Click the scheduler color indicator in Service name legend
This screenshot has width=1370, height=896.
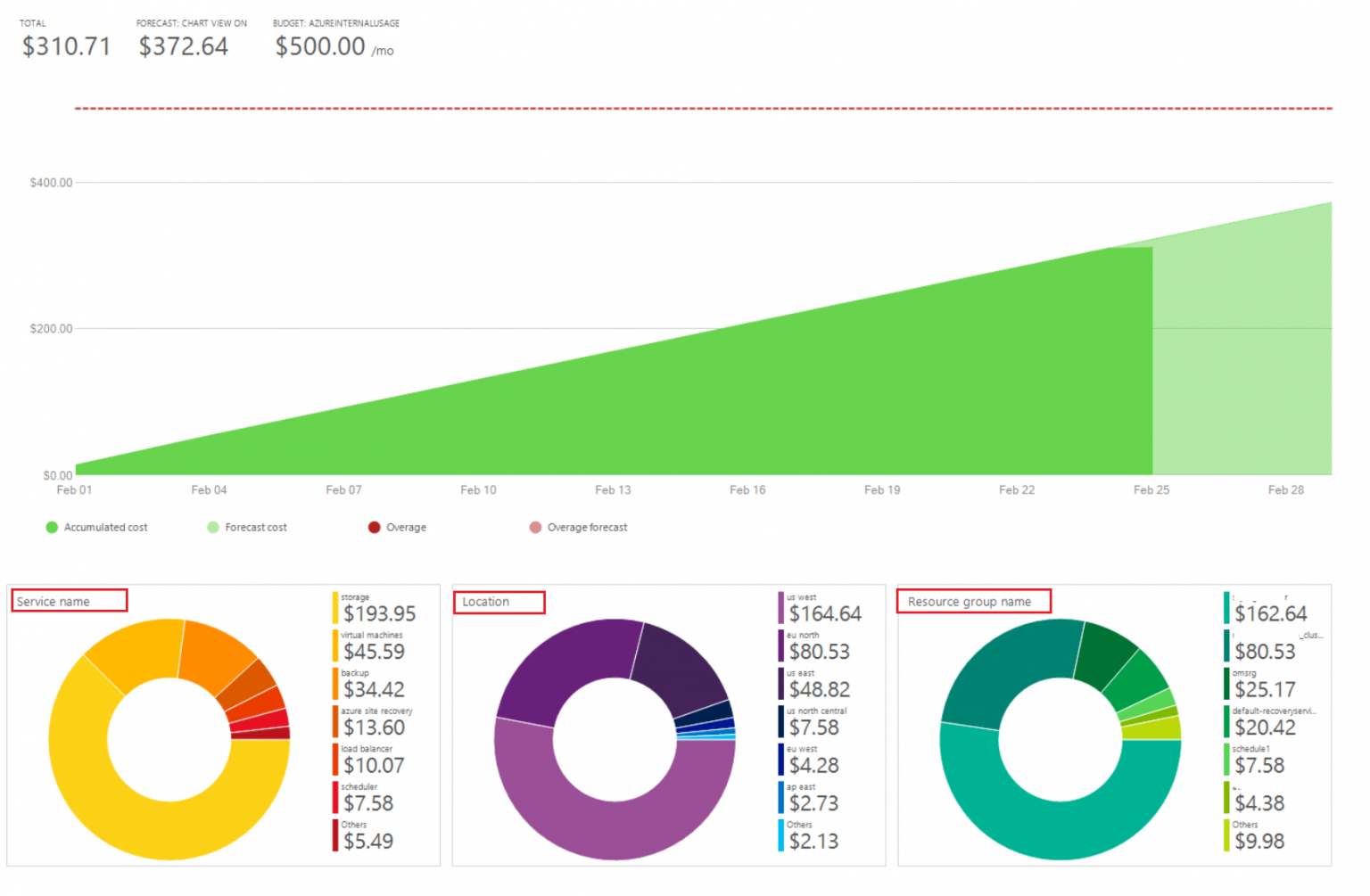point(335,796)
